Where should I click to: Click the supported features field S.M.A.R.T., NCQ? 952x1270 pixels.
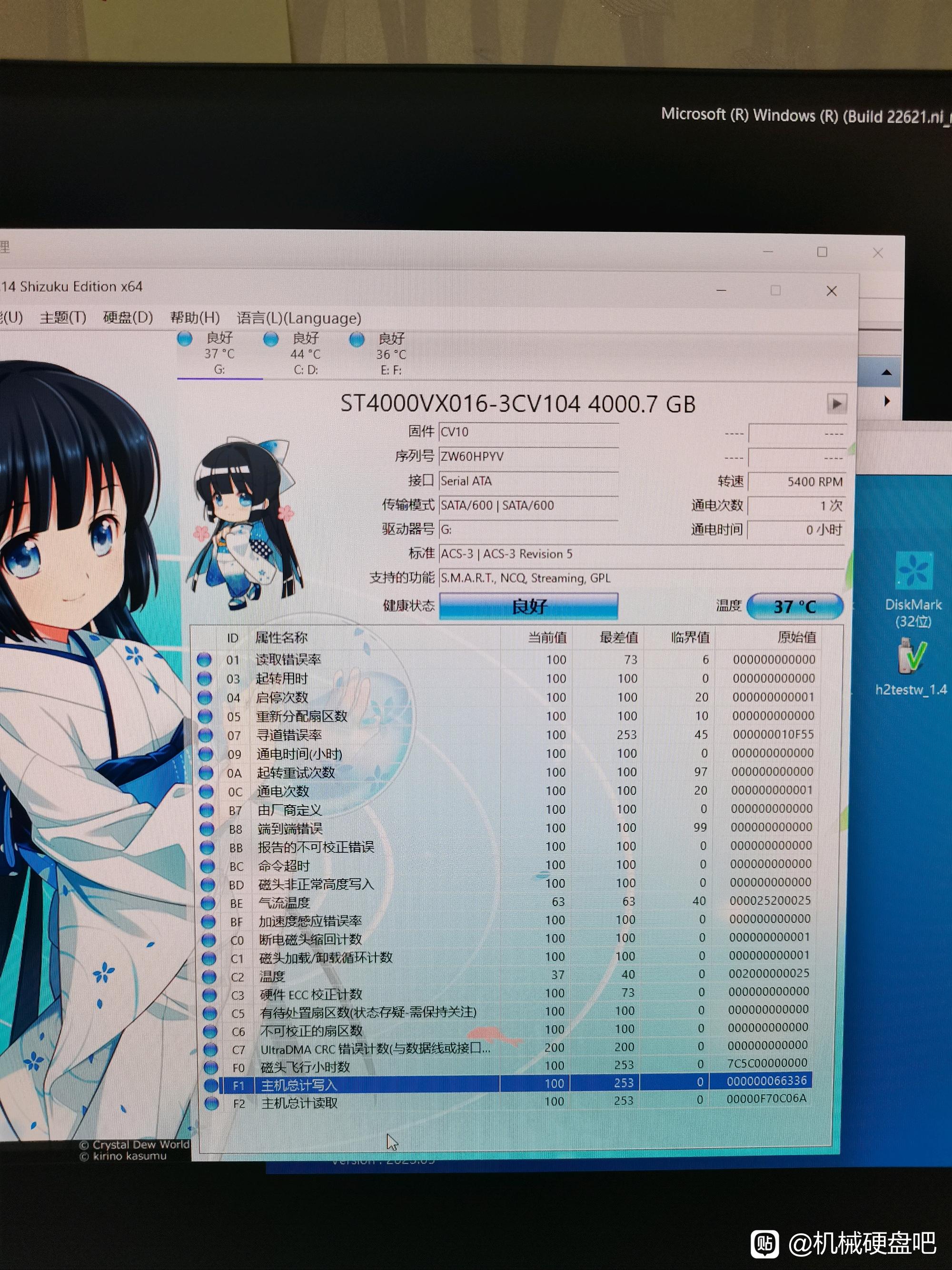642,578
